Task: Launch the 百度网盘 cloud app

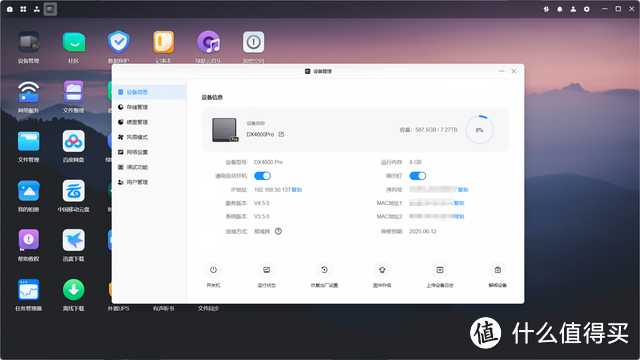Action: pyautogui.click(x=73, y=141)
